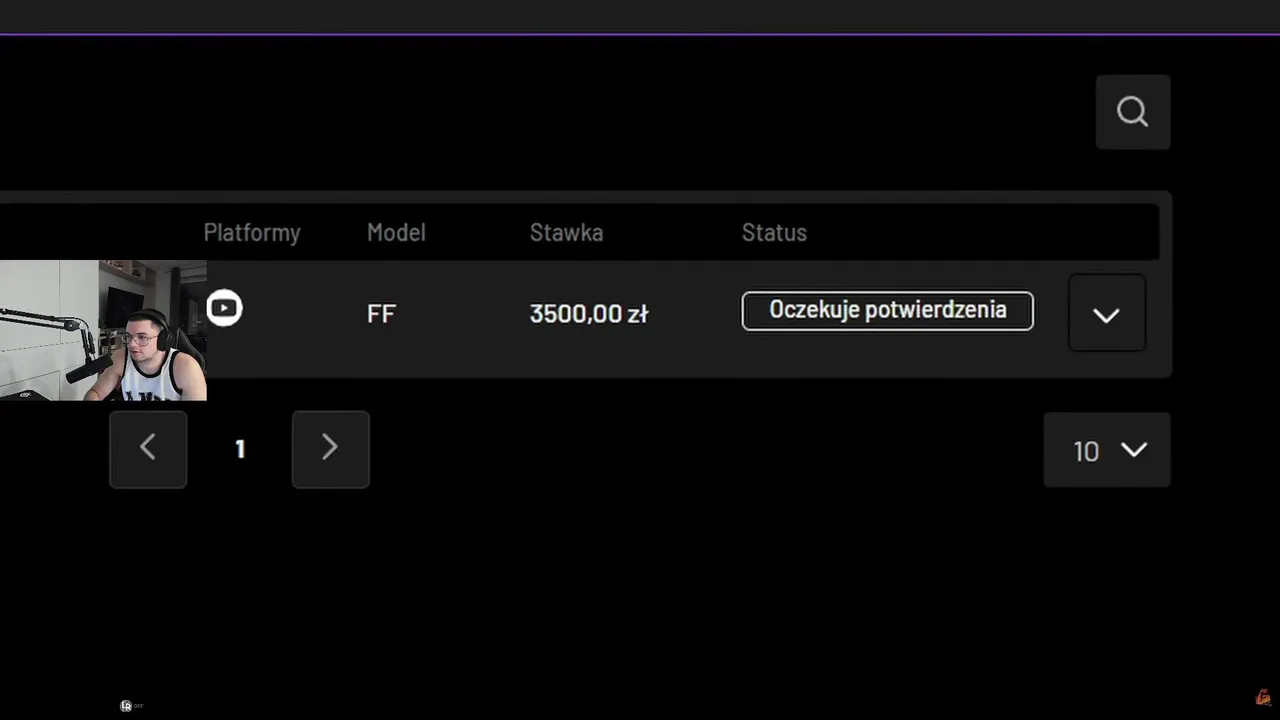Sort by the Stawka column header
1280x720 pixels.
566,233
